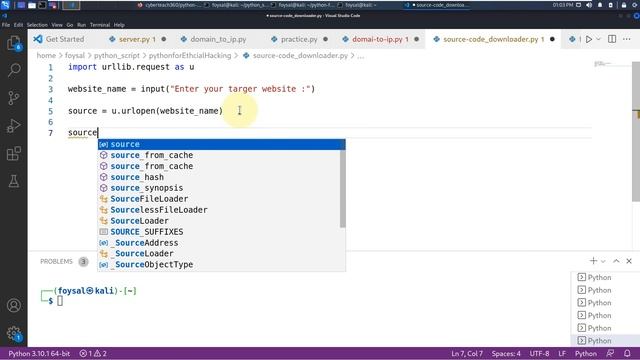Select the 'SourceFileLoader' suggestion
Image resolution: width=640 pixels, height=360 pixels.
pyautogui.click(x=219, y=199)
